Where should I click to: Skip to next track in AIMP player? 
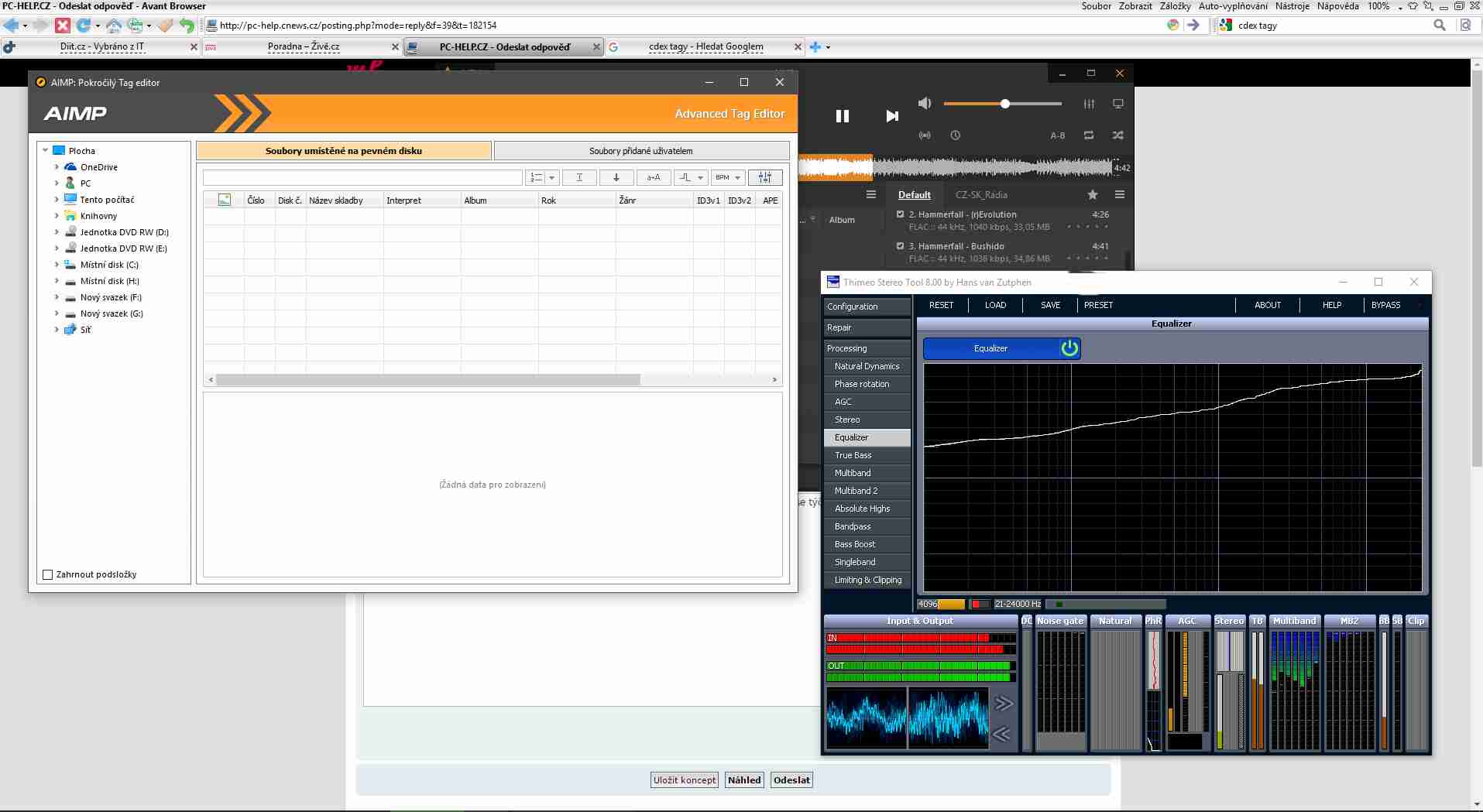pos(892,116)
